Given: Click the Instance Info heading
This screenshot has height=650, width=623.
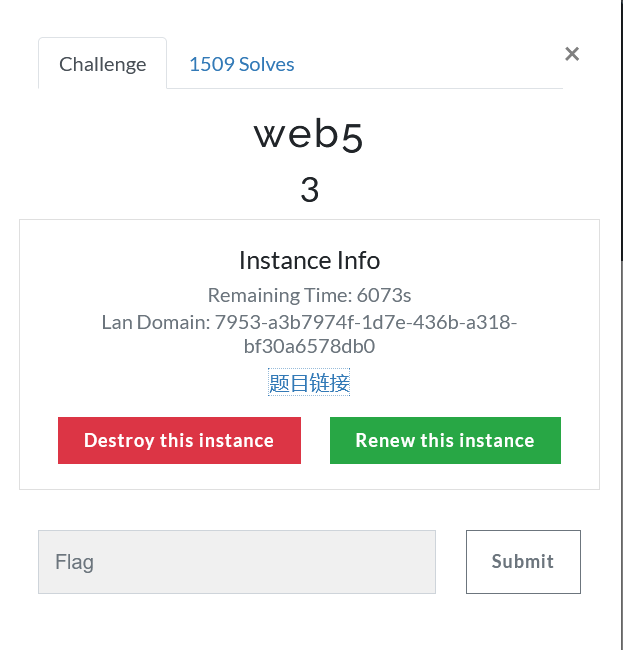Looking at the screenshot, I should 309,261.
